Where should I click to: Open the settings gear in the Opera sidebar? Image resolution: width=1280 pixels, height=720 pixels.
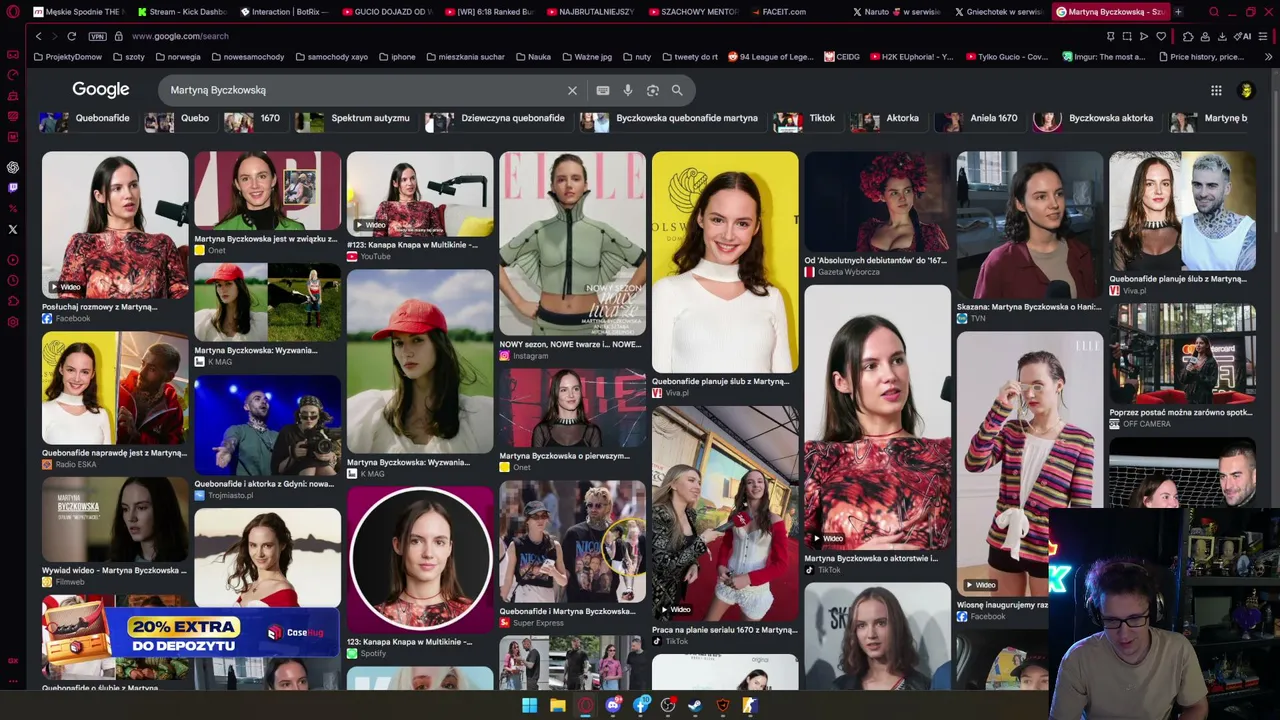(x=13, y=322)
